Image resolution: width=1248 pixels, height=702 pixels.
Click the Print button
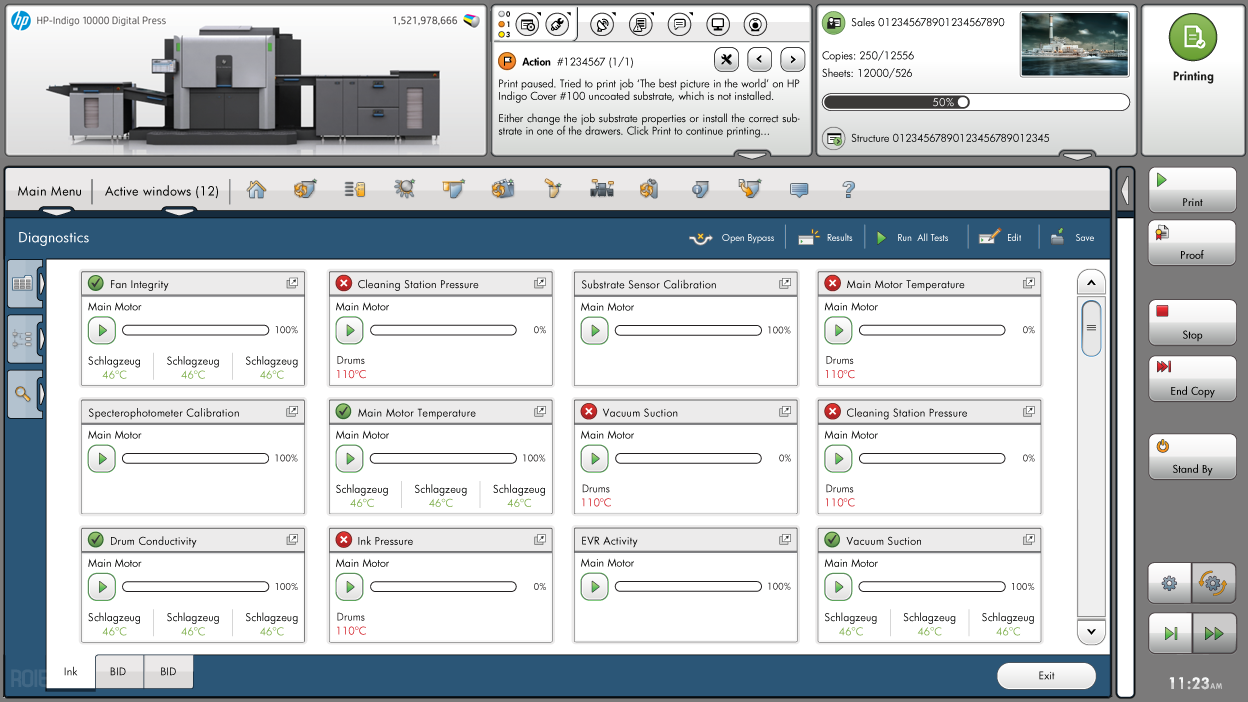coord(1192,190)
